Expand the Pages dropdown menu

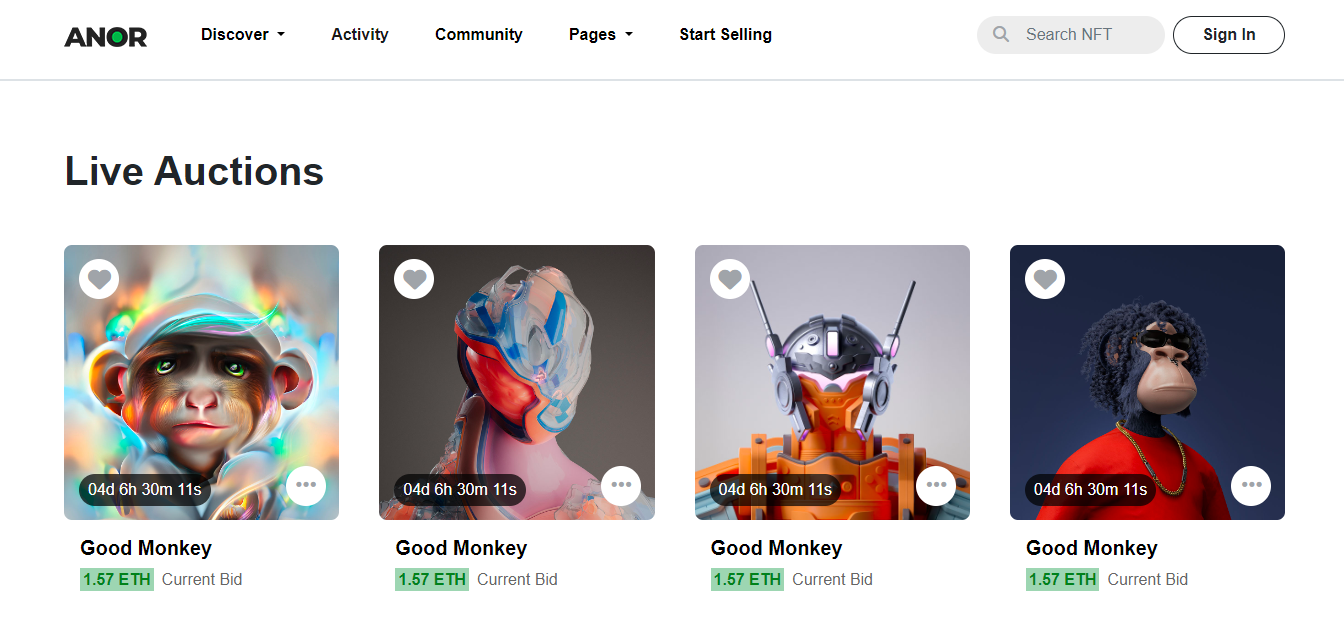tap(601, 34)
